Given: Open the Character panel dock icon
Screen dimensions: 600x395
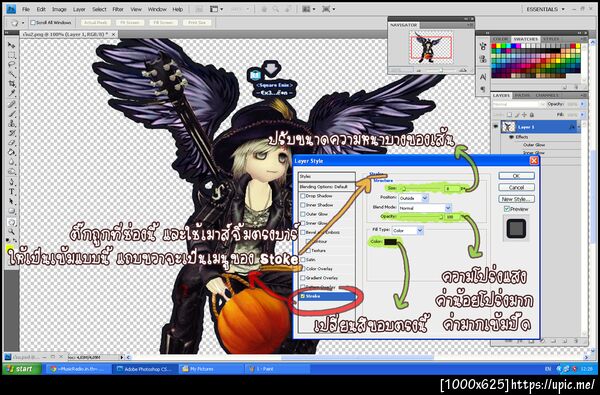Looking at the screenshot, I should coord(483,77).
